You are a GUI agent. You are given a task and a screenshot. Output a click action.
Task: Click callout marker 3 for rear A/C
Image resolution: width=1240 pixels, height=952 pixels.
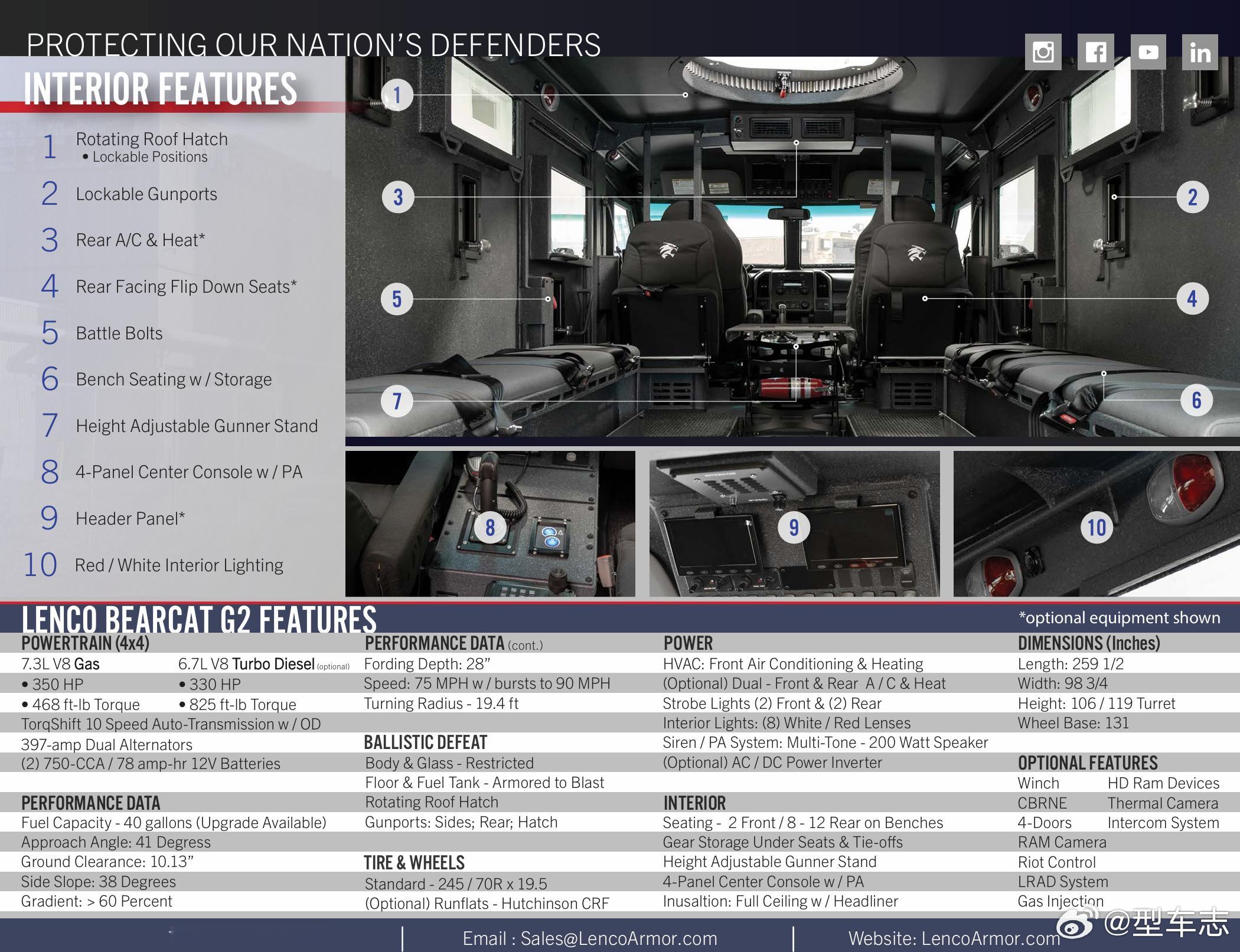point(397,197)
